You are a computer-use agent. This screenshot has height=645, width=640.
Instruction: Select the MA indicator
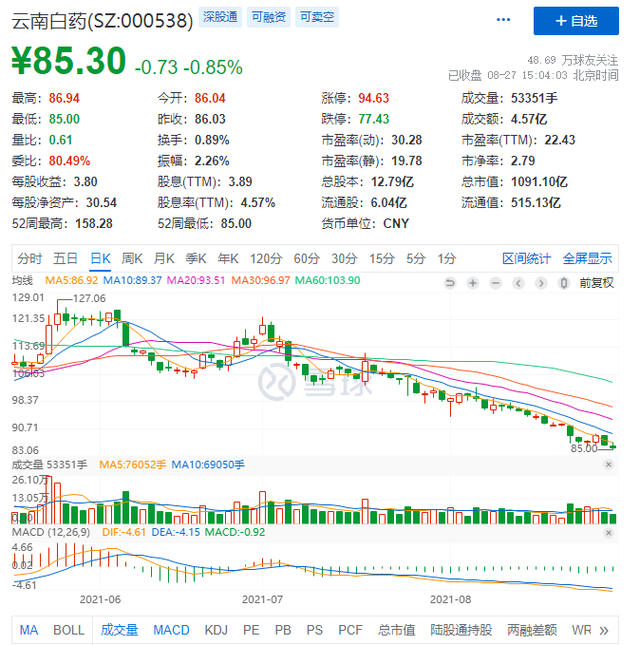[x=29, y=630]
